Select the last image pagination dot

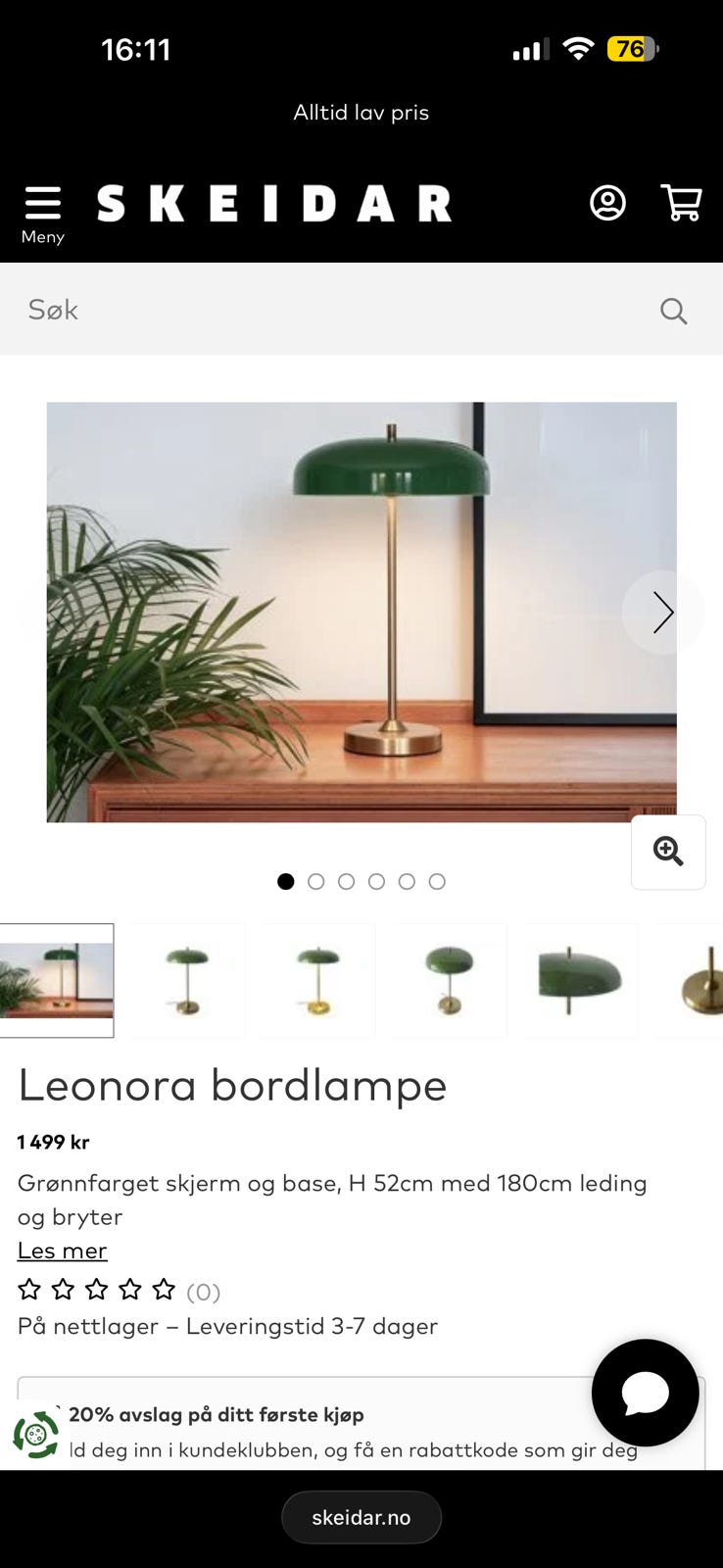(x=437, y=881)
